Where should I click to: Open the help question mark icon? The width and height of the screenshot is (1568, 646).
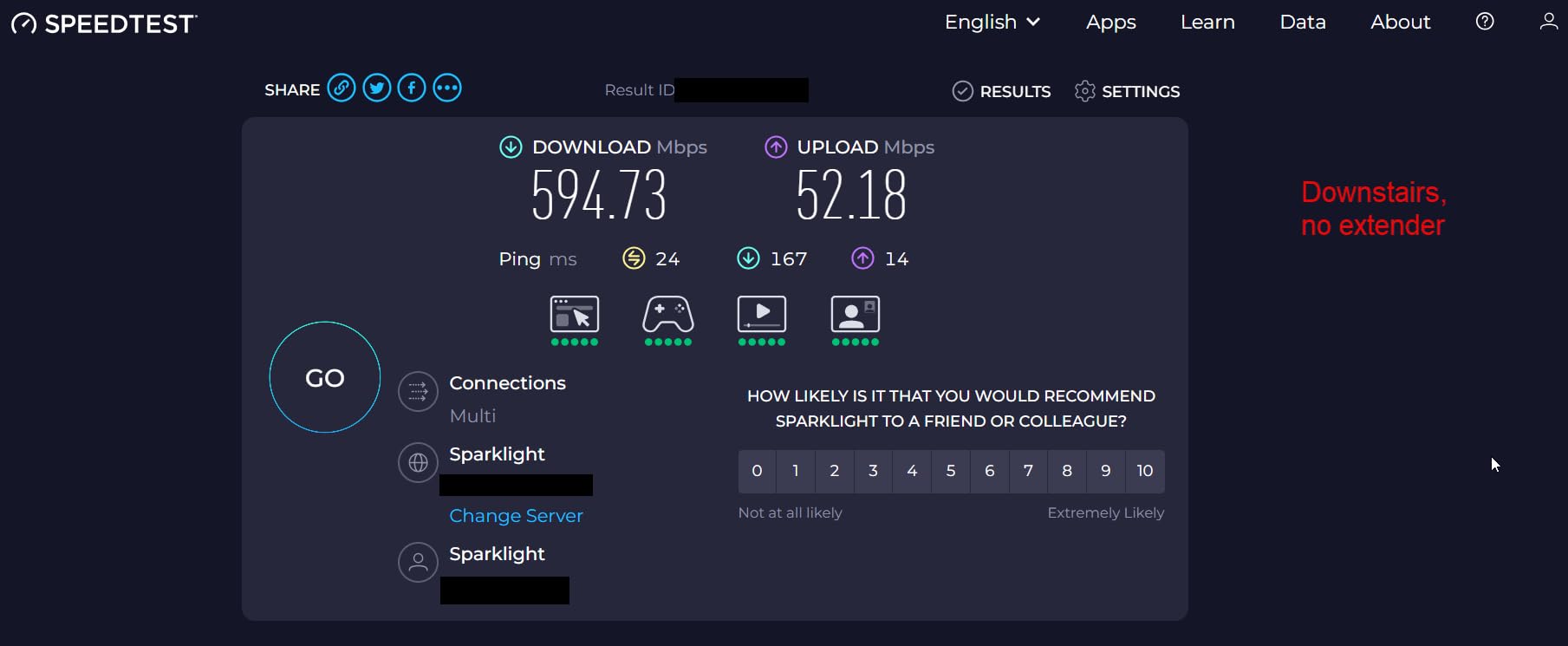1485,22
